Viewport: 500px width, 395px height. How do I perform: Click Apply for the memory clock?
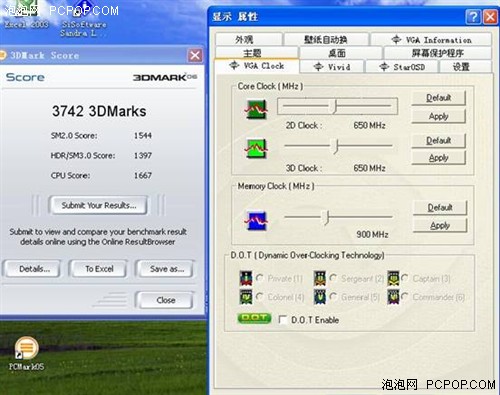tap(440, 225)
